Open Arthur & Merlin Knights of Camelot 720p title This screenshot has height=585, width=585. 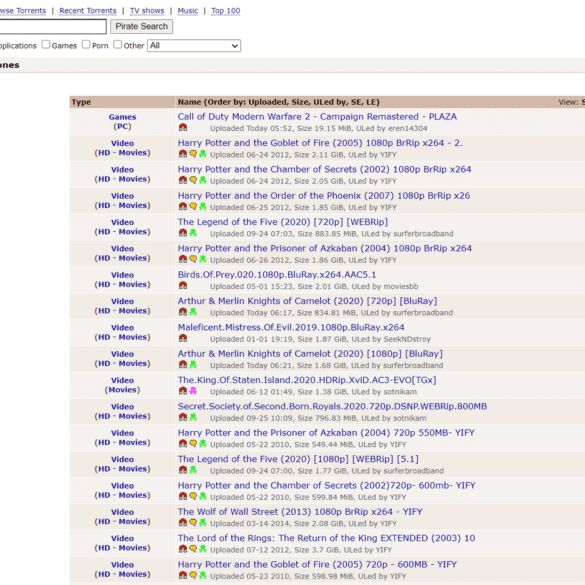coord(307,301)
